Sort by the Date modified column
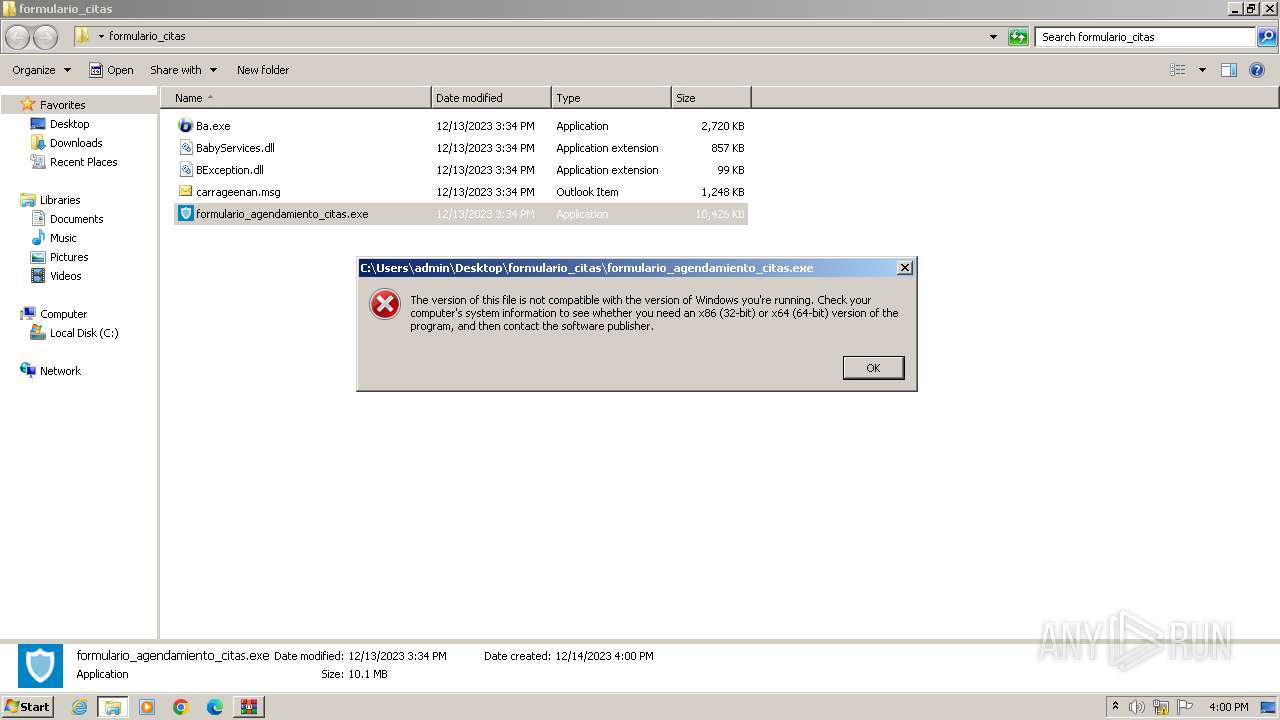The image size is (1280, 720). 491,98
